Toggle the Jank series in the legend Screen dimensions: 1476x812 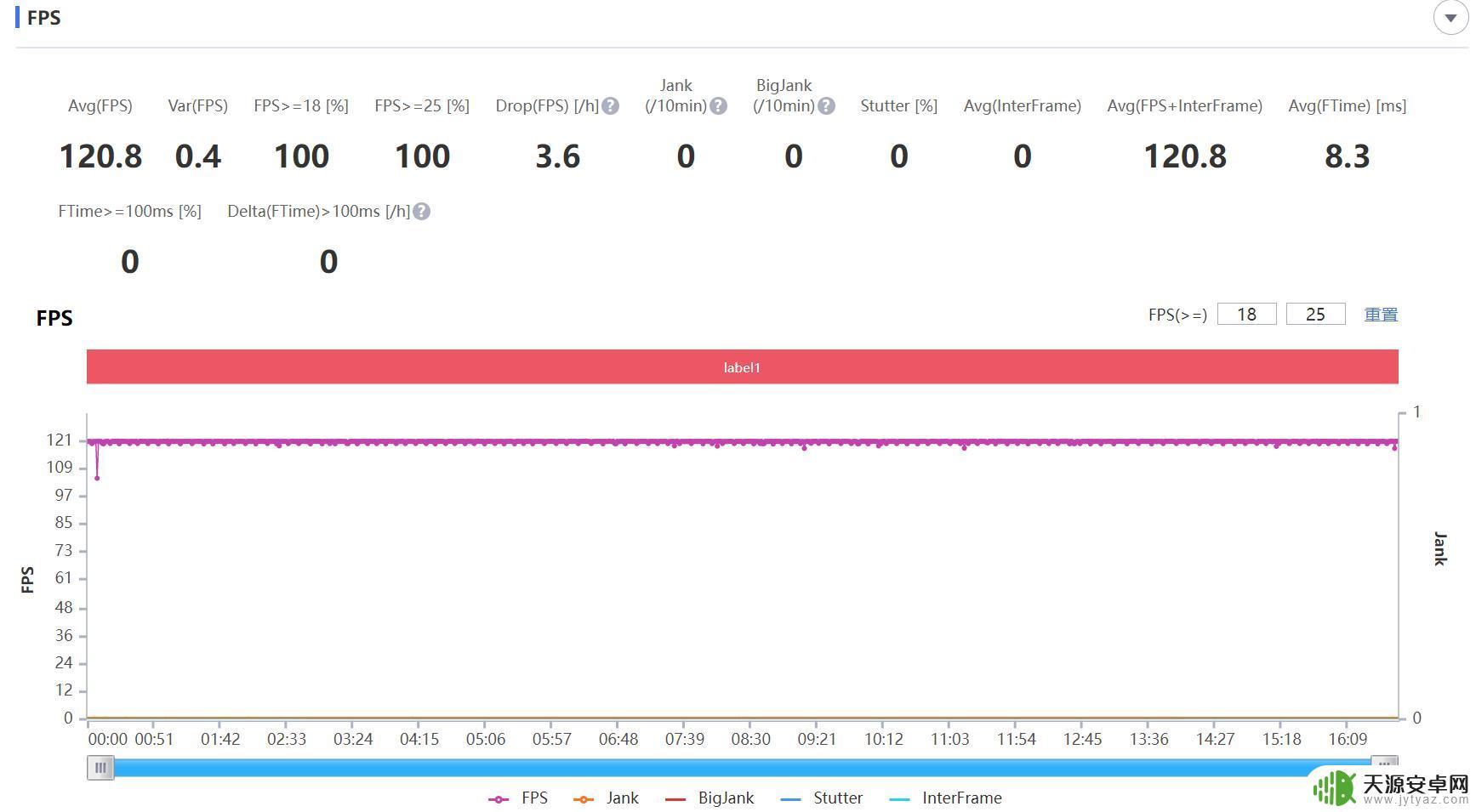click(606, 798)
